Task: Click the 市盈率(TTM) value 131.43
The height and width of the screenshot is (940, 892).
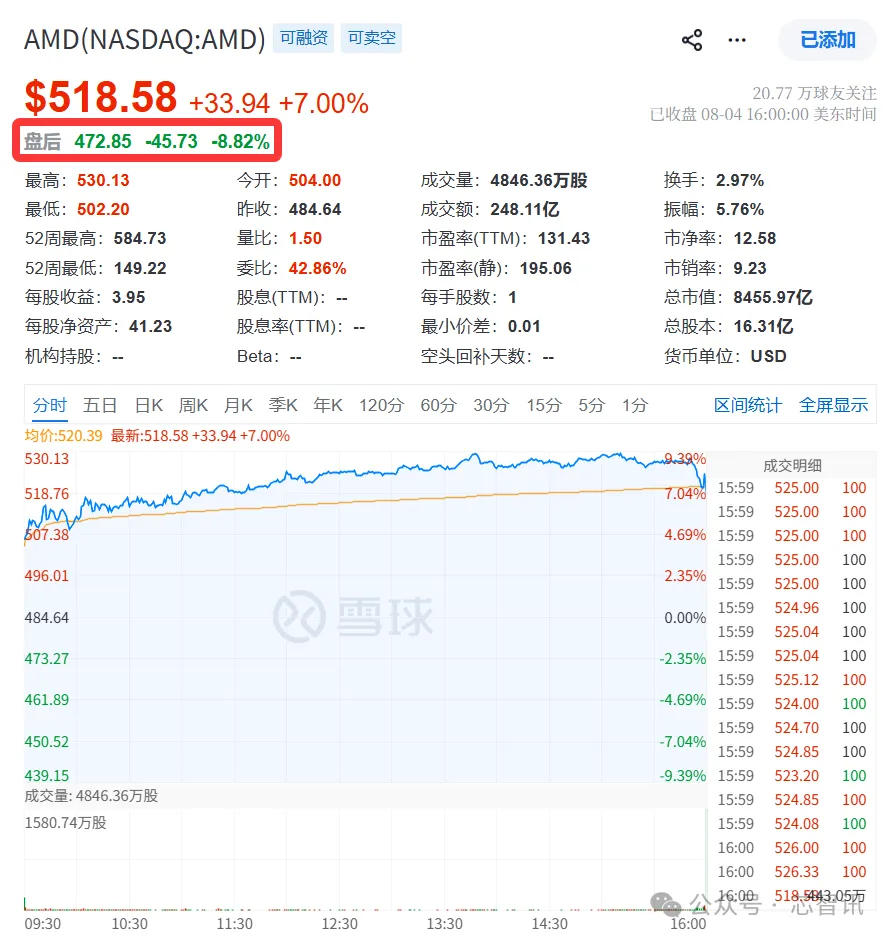Action: click(563, 239)
